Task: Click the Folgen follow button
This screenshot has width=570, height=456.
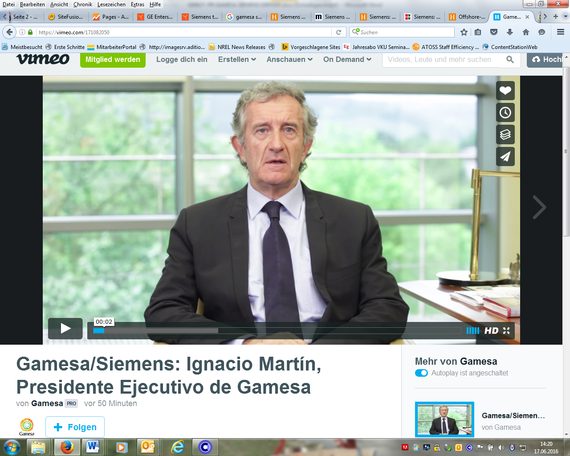Action: (75, 427)
